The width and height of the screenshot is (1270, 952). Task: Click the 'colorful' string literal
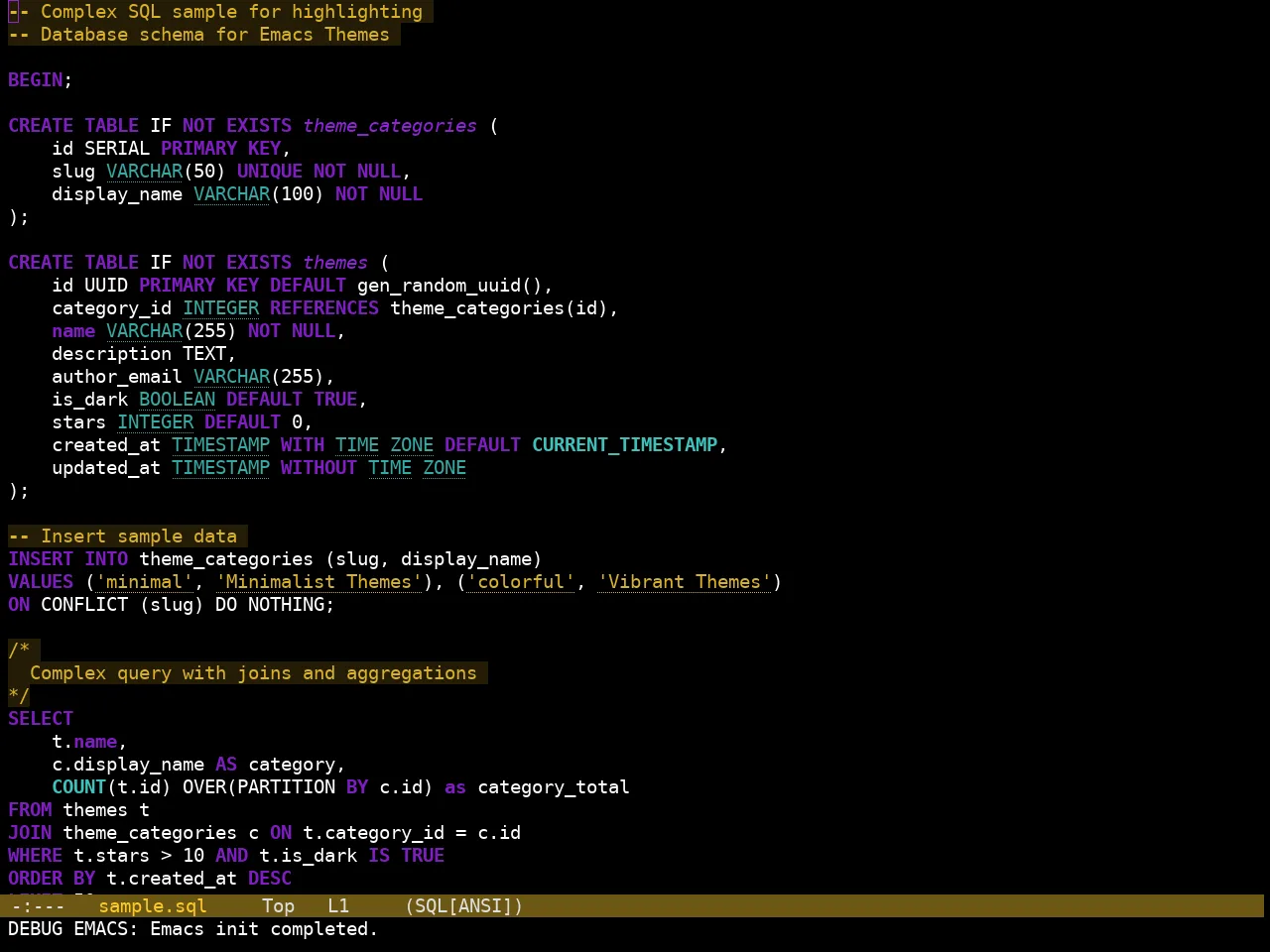pyautogui.click(x=521, y=581)
